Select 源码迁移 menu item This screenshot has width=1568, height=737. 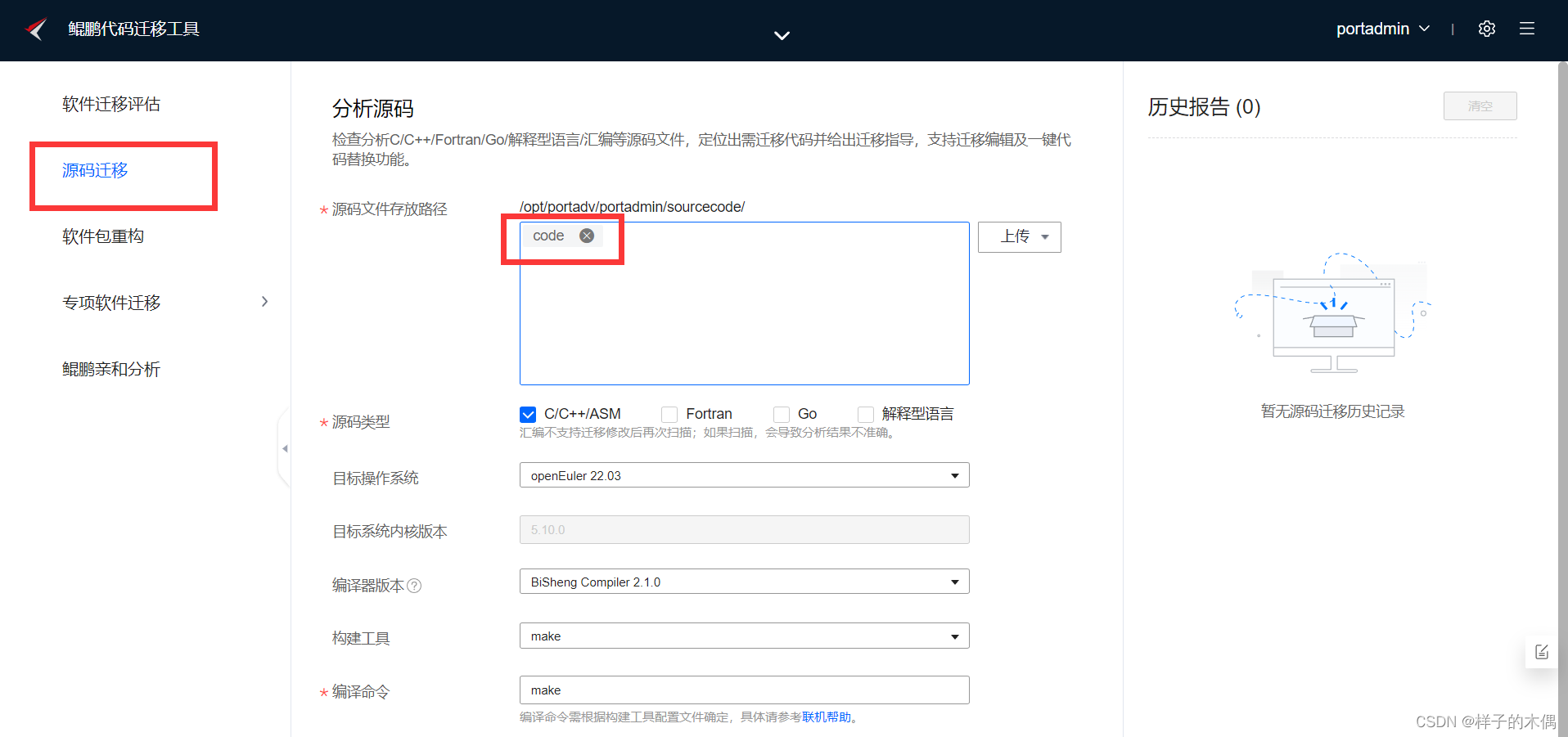pyautogui.click(x=95, y=170)
